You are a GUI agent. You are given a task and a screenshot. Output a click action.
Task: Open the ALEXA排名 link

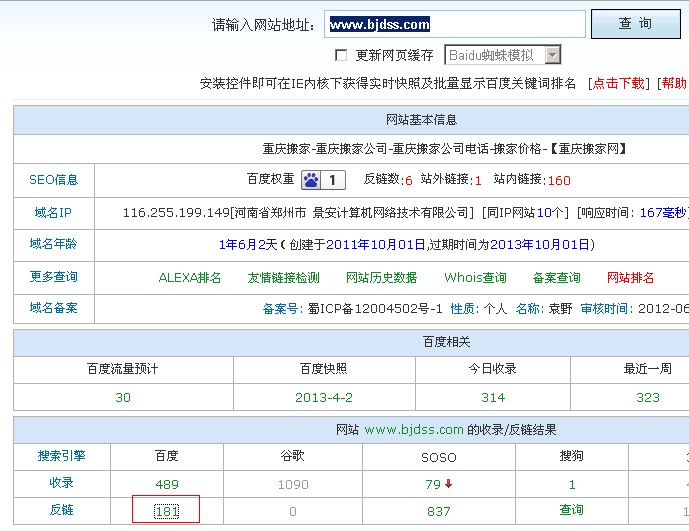click(x=190, y=278)
